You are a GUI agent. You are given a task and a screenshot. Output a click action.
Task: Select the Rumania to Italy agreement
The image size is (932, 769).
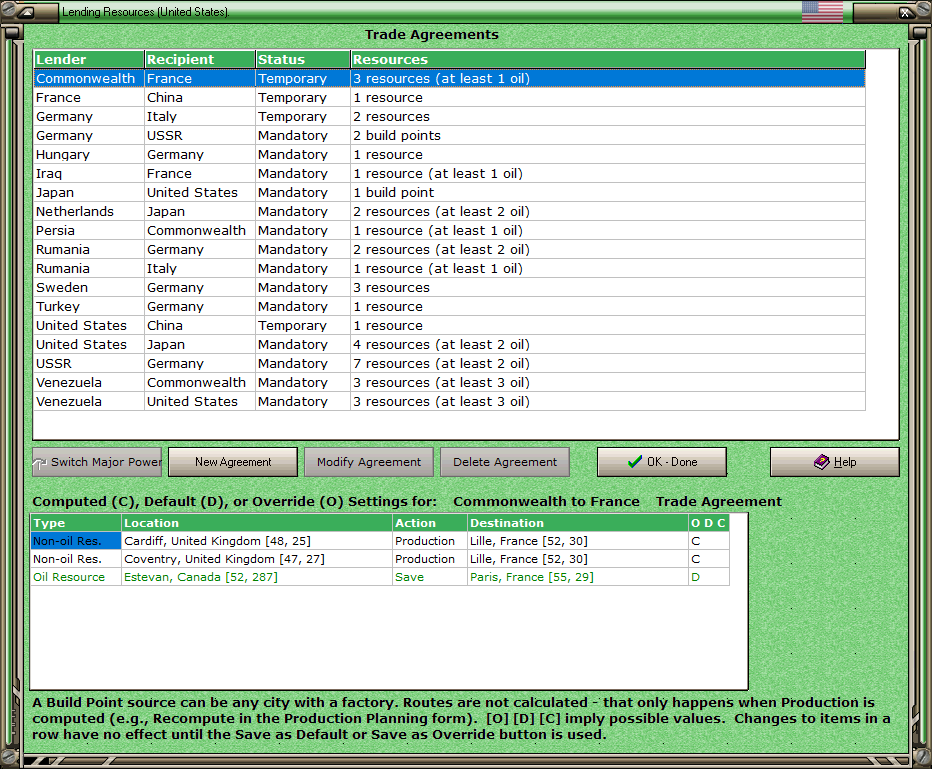click(x=449, y=269)
